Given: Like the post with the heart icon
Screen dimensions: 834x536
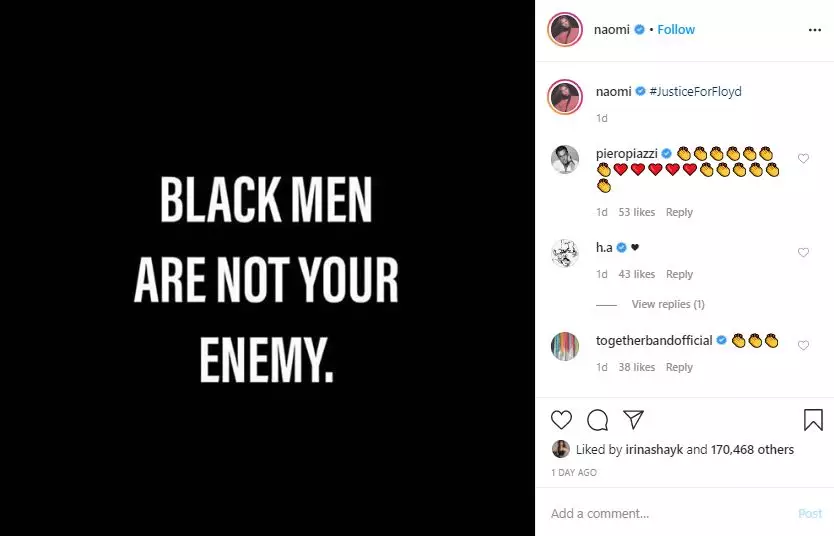Looking at the screenshot, I should click(x=561, y=420).
